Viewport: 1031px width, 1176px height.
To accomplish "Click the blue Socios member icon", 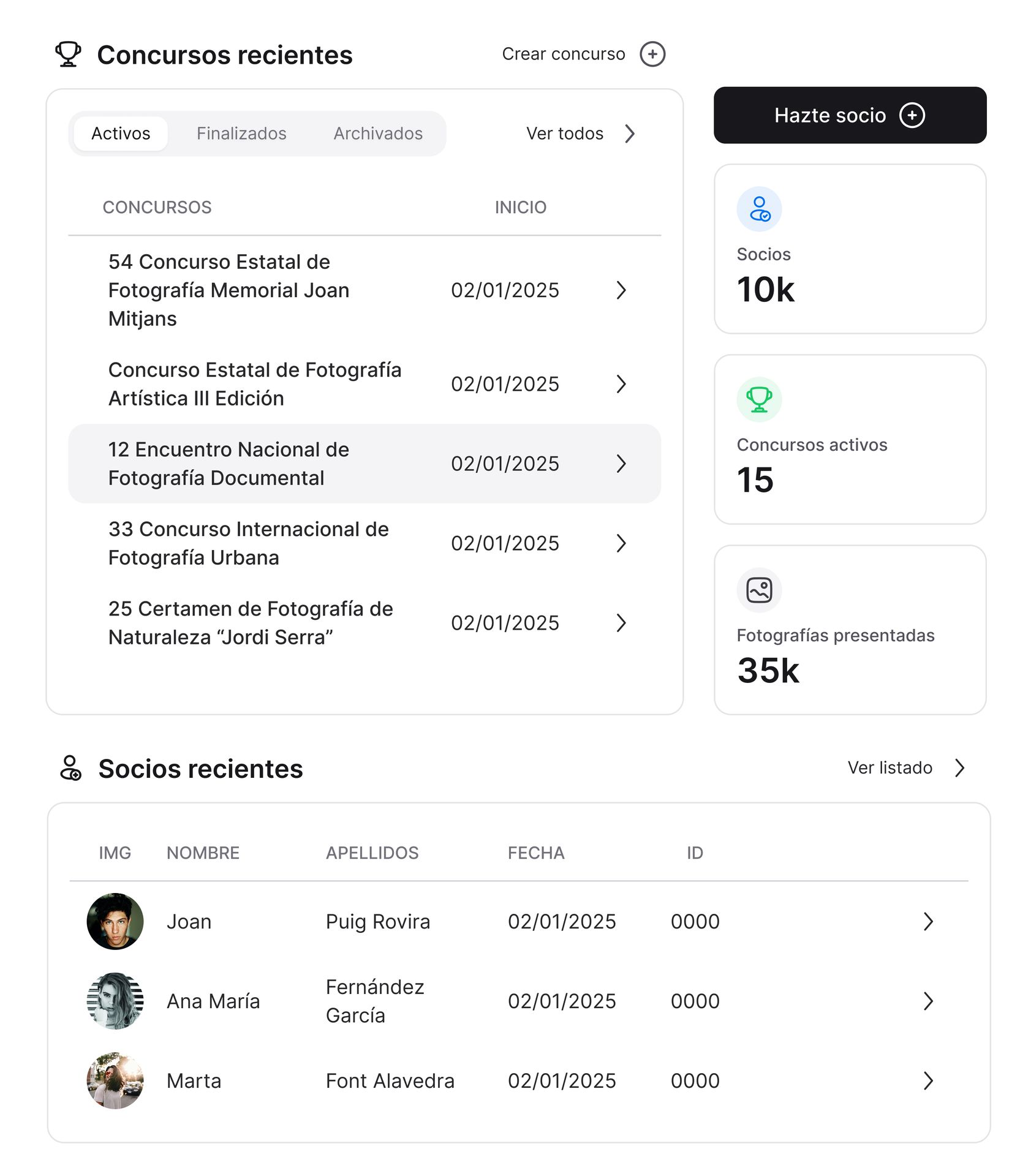I will [759, 209].
